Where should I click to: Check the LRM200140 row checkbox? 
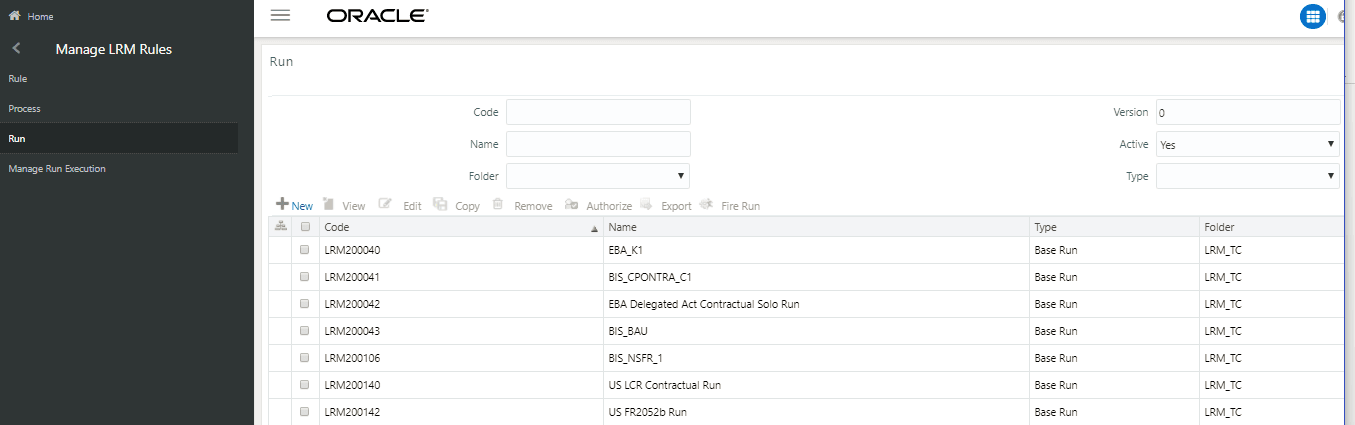point(306,385)
